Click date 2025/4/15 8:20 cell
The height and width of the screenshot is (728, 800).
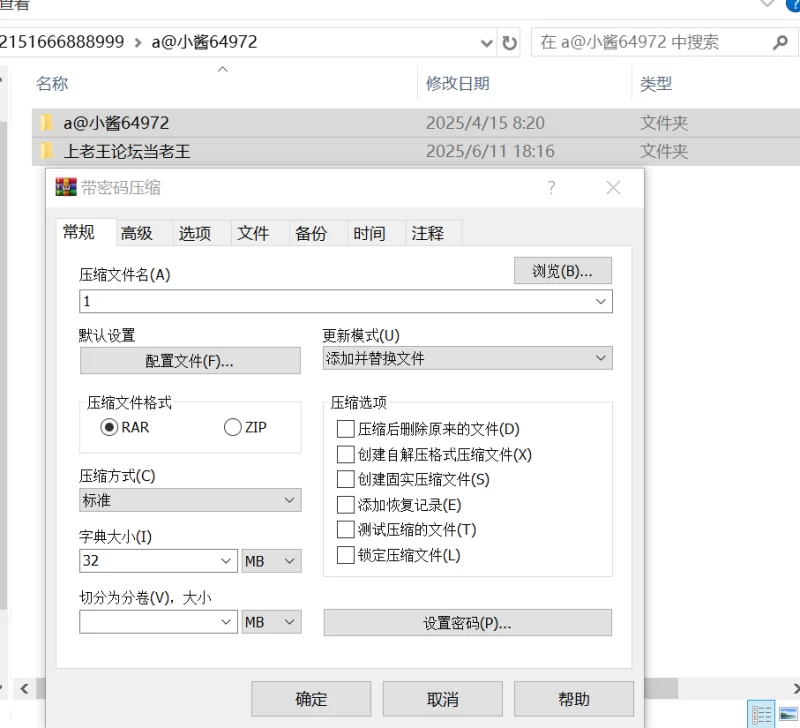click(x=485, y=123)
